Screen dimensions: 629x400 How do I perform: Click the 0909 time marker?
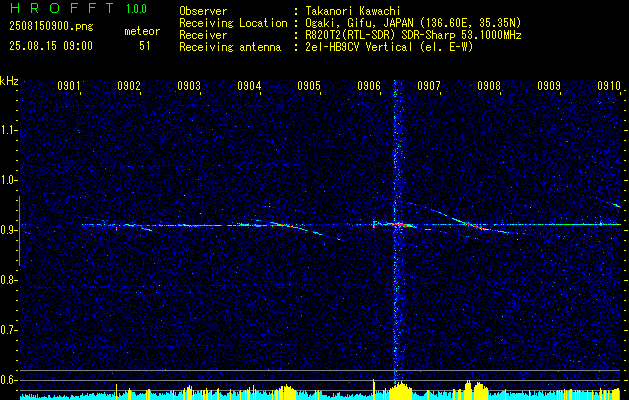549,85
